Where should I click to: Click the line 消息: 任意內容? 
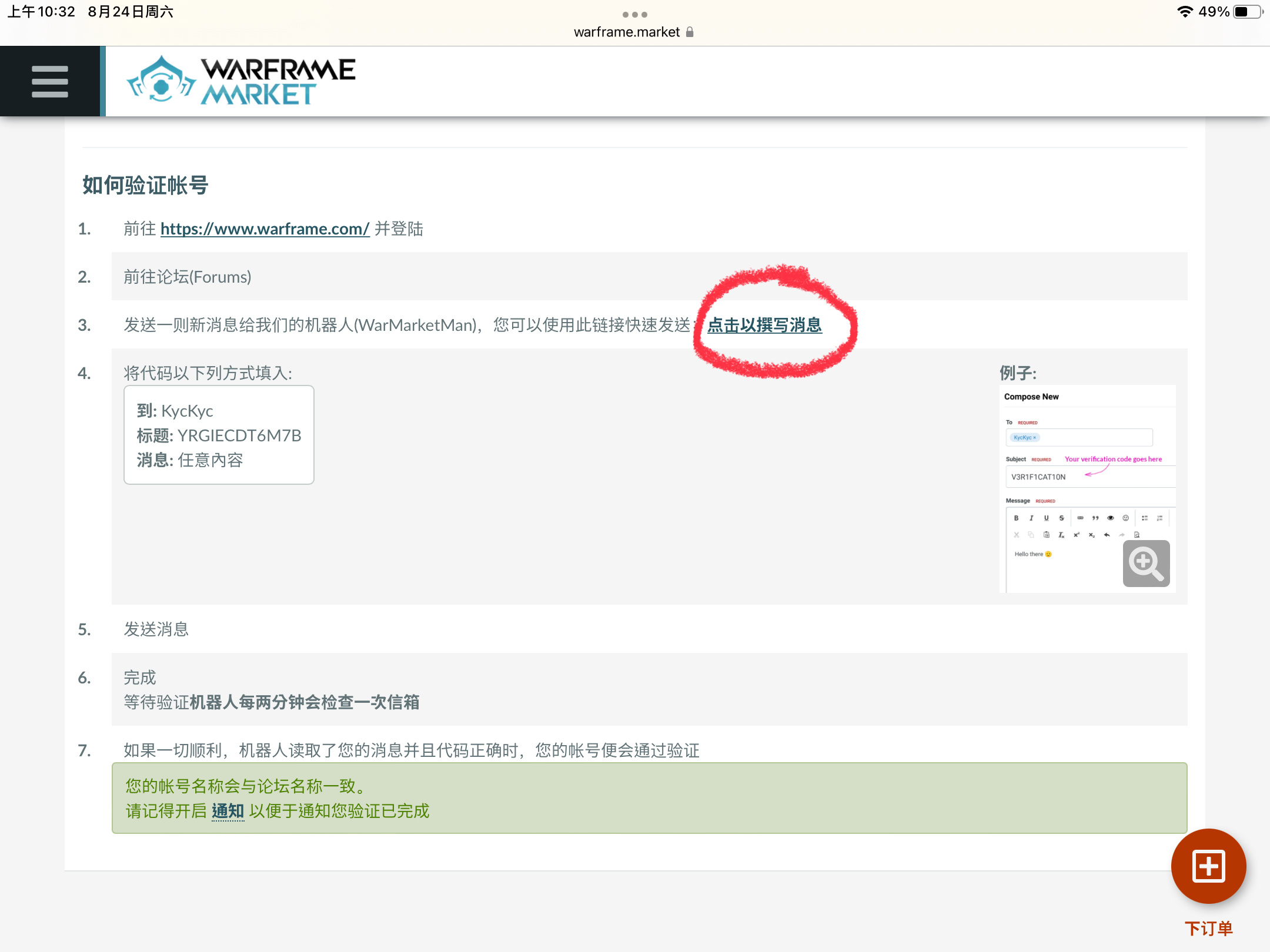189,460
